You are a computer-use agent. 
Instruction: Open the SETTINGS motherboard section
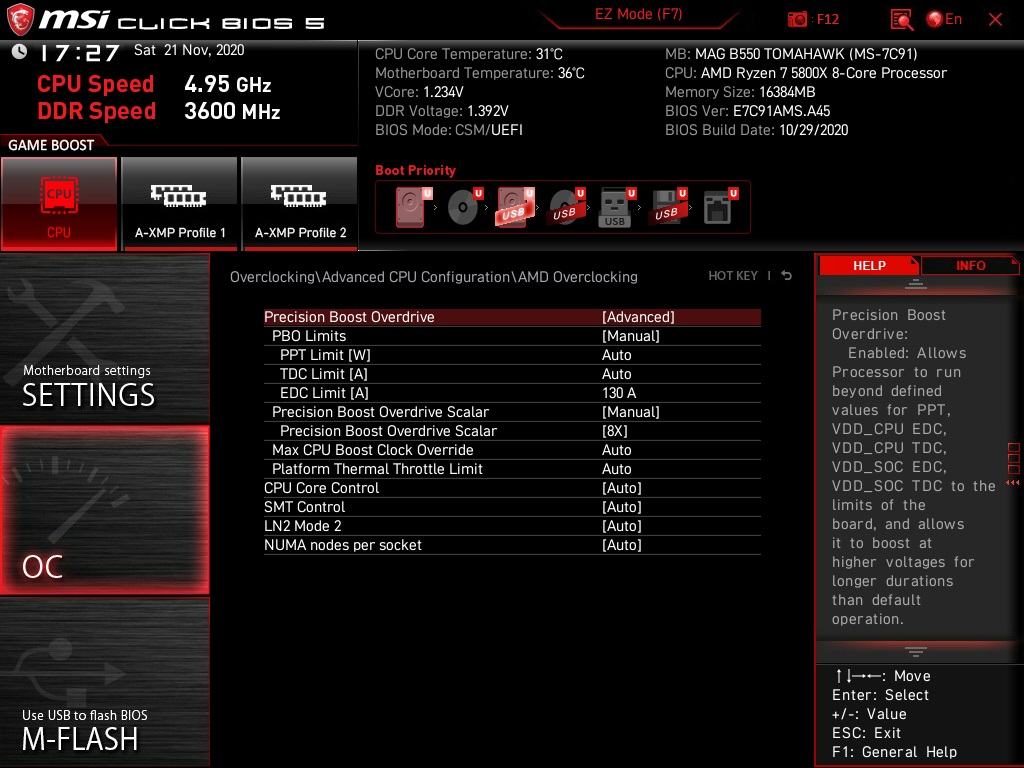click(x=104, y=338)
